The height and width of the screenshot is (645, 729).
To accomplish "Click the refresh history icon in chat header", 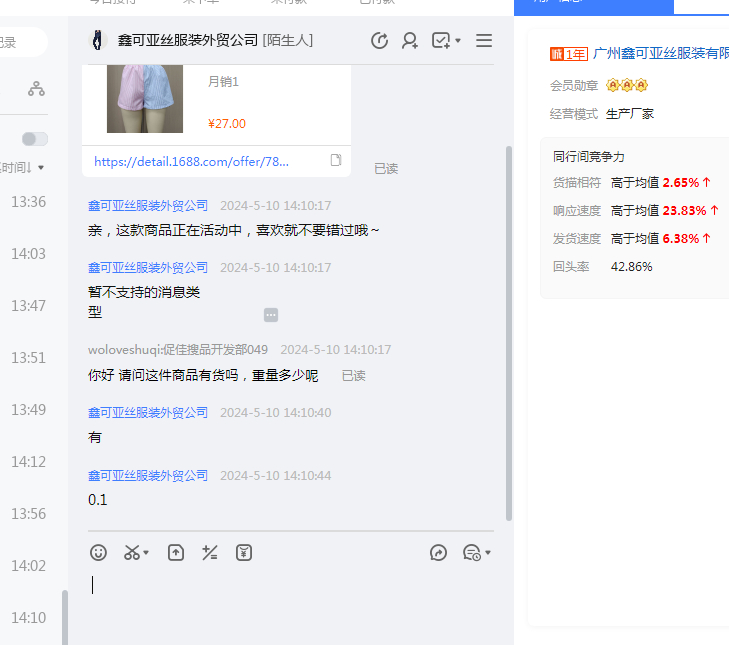I will click(x=379, y=41).
